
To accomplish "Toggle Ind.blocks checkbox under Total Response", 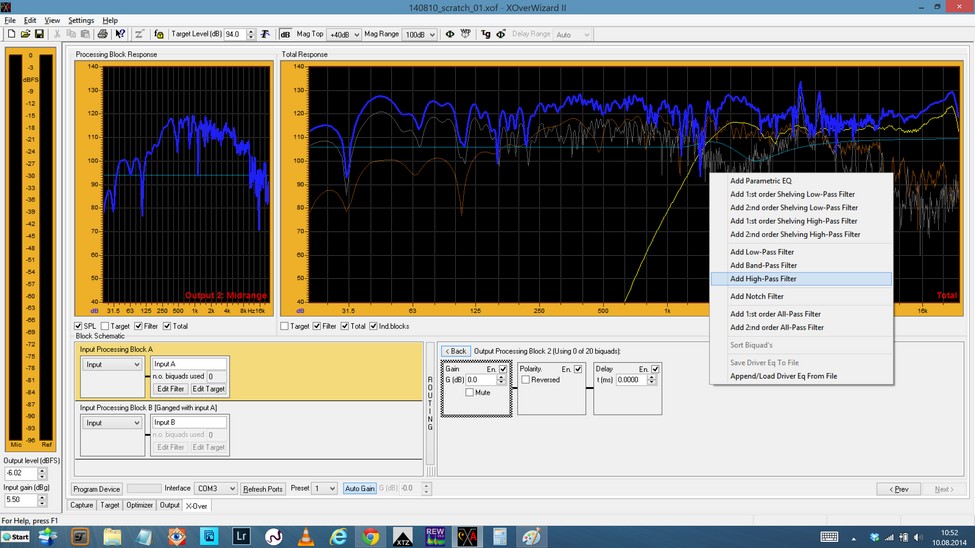I will click(x=373, y=326).
